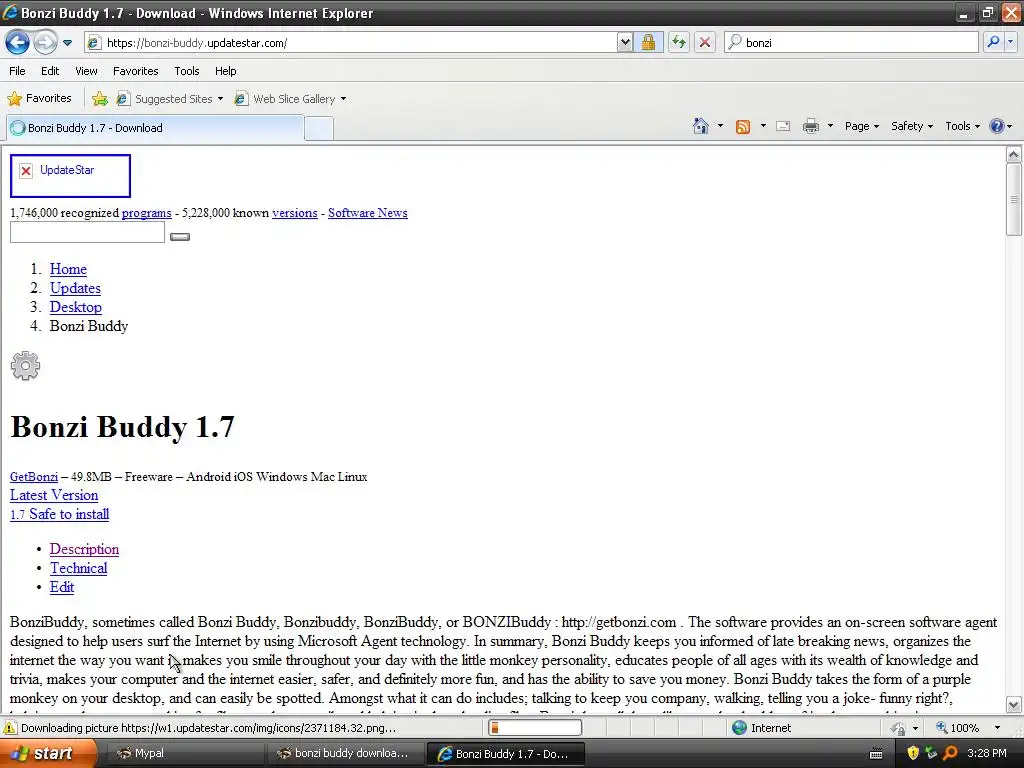Click the UpdateStar logo image link
The height and width of the screenshot is (768, 1024).
(x=70, y=176)
